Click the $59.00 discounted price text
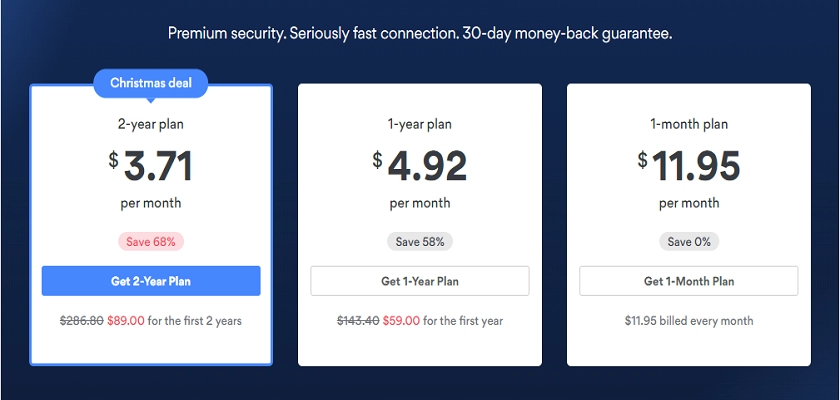Screen dimensions: 840x400 coord(401,321)
